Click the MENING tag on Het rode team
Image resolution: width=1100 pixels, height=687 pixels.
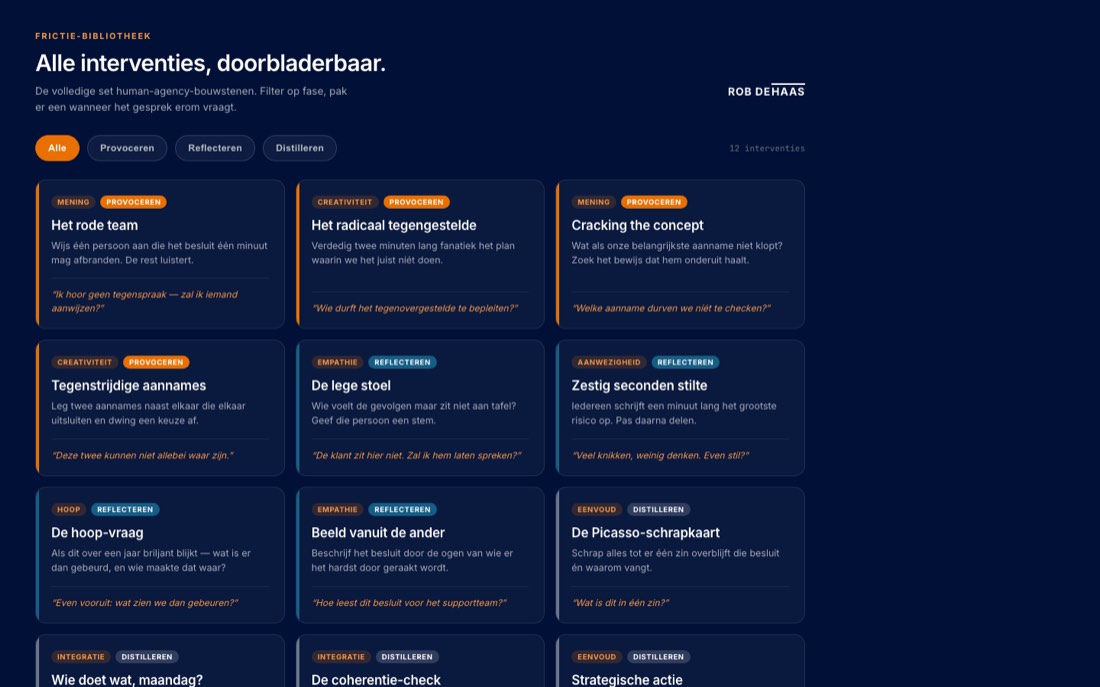coord(73,202)
